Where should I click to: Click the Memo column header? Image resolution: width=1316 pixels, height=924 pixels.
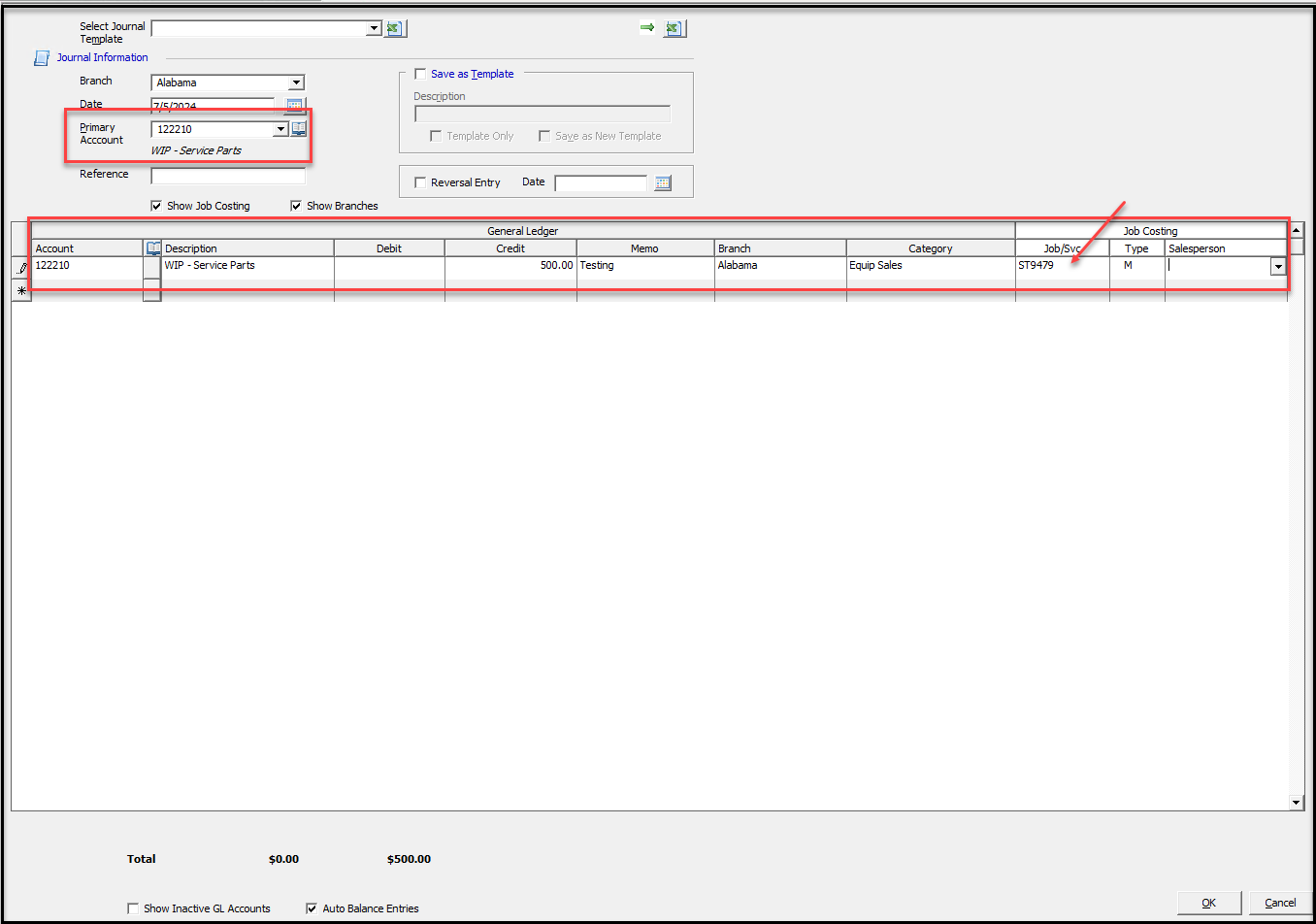pos(644,248)
